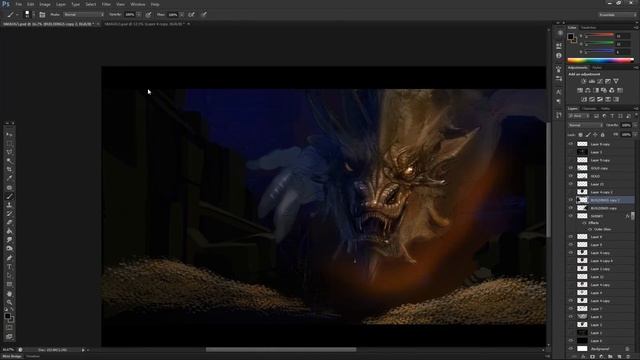Hide the GOLD copy layer
The image size is (640, 360).
tap(571, 168)
